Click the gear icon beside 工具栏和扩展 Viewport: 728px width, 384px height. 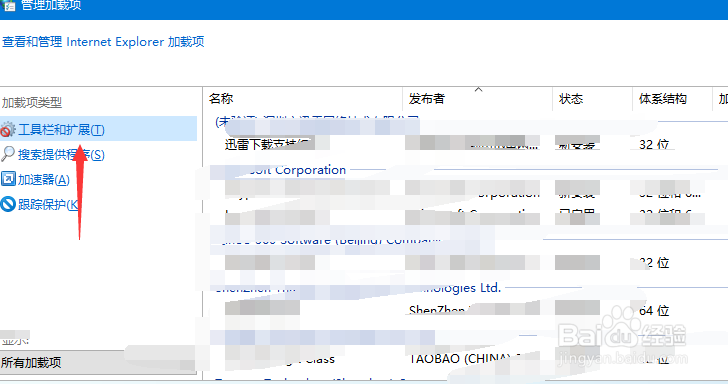click(8, 130)
